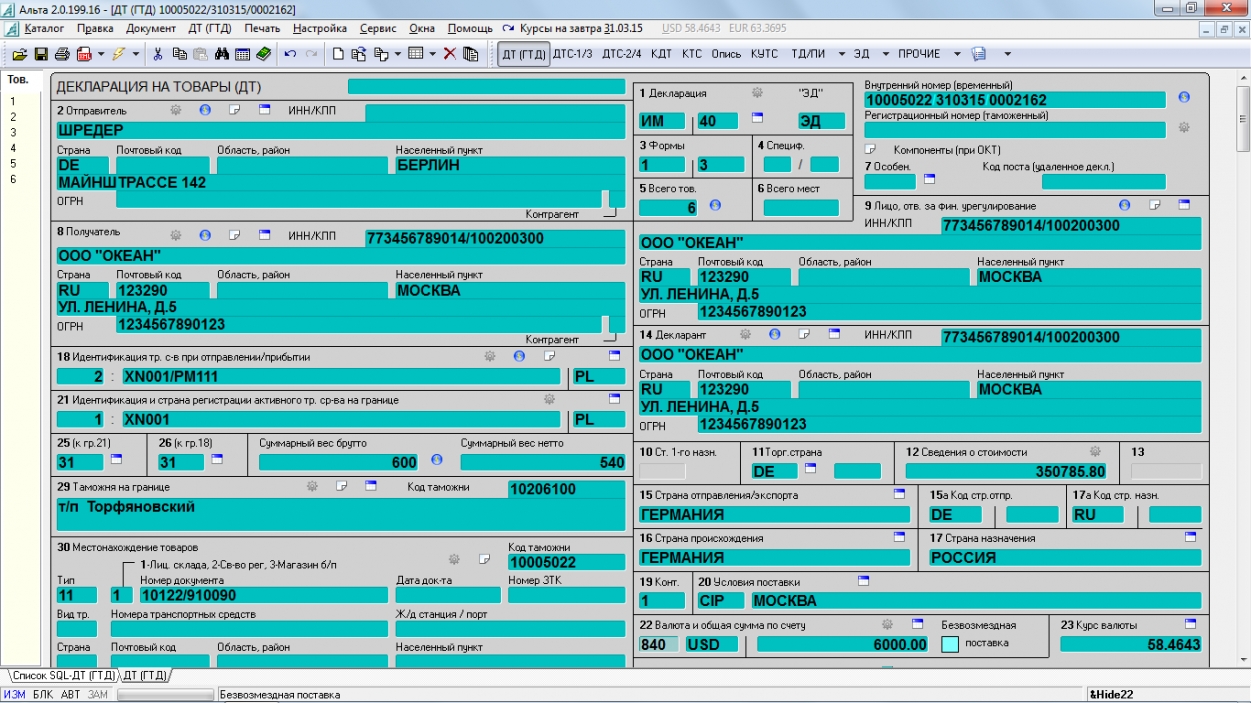Image resolution: width=1251 pixels, height=703 pixels.
Task: Expand the ПРОЧИЕ dropdown arrow
Action: point(957,54)
